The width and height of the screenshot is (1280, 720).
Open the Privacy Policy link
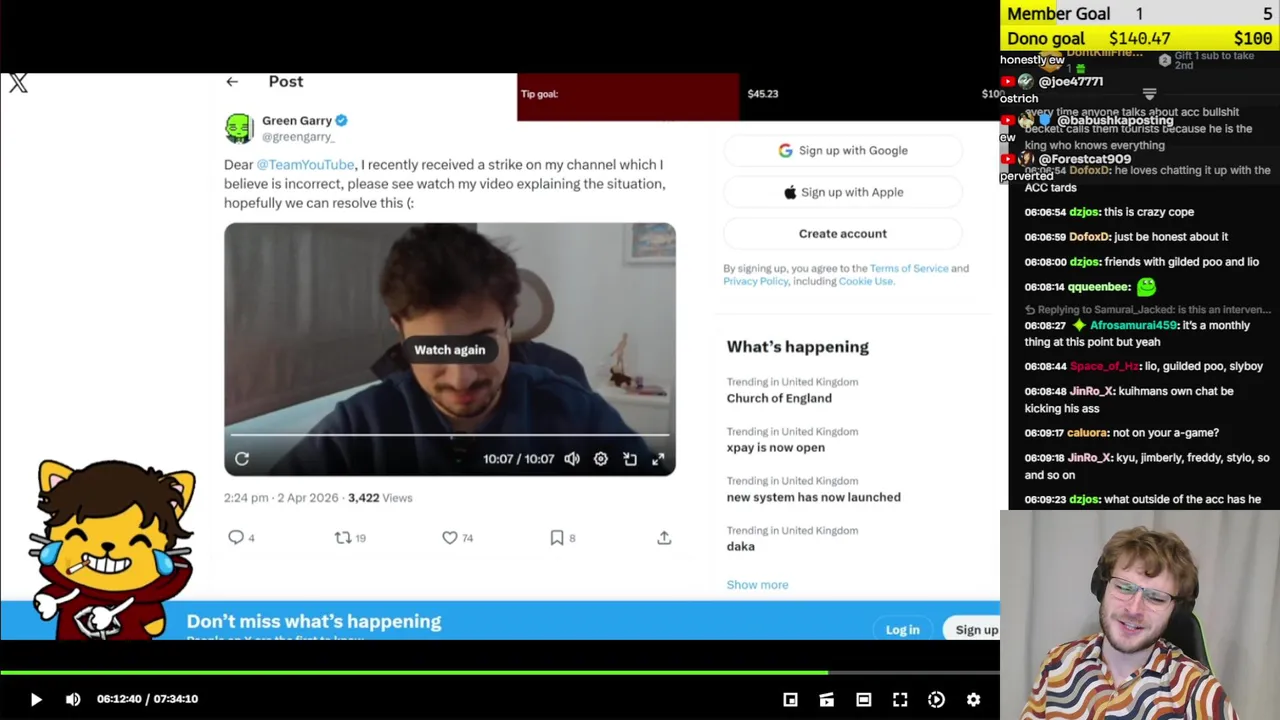click(756, 281)
